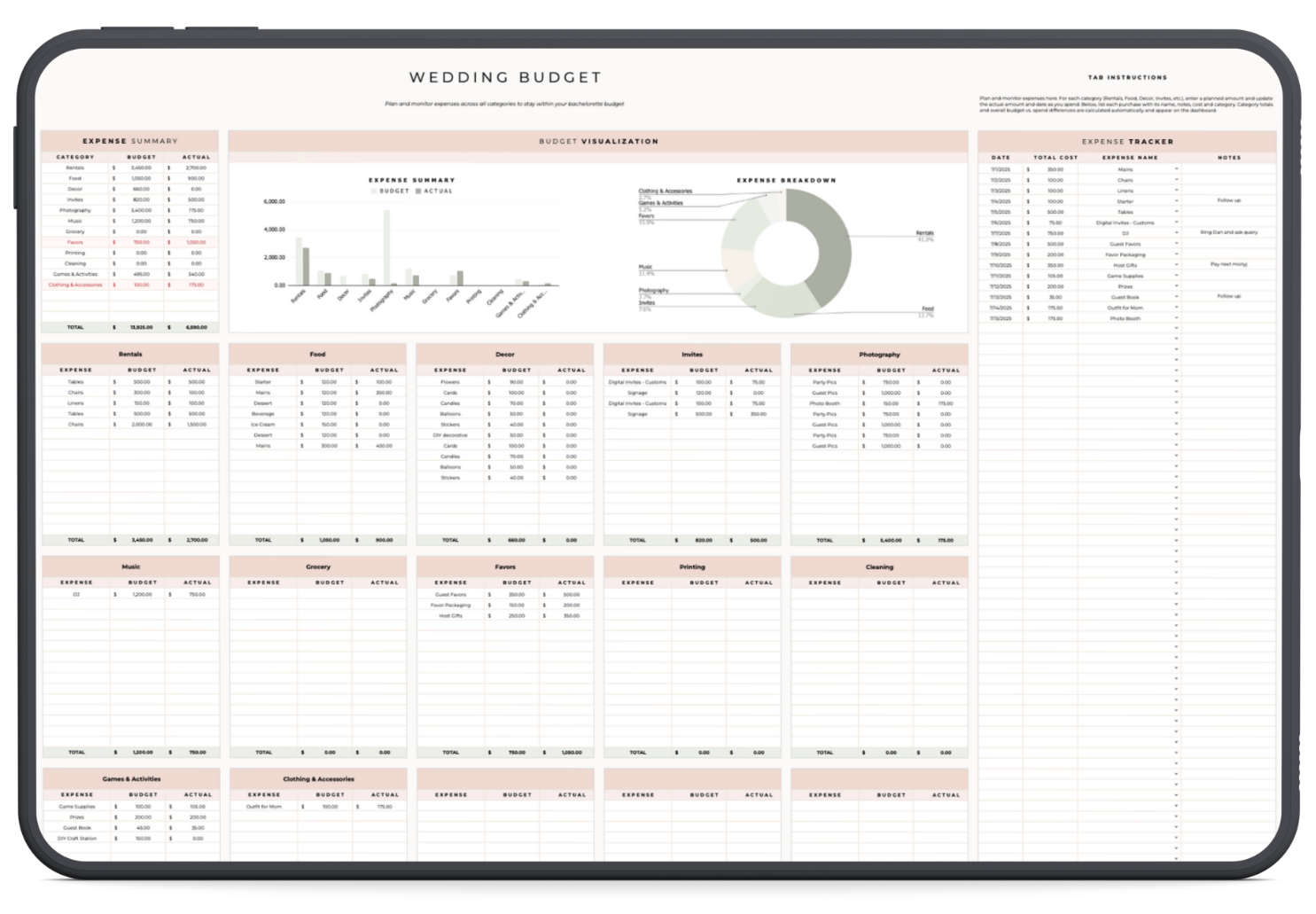Click the Follow up note beside the Starter entry
Image resolution: width=1316 pixels, height=914 pixels.
(1228, 201)
